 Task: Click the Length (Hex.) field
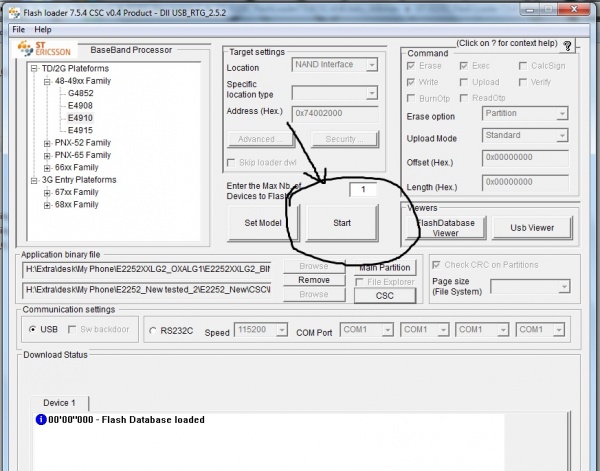525,182
